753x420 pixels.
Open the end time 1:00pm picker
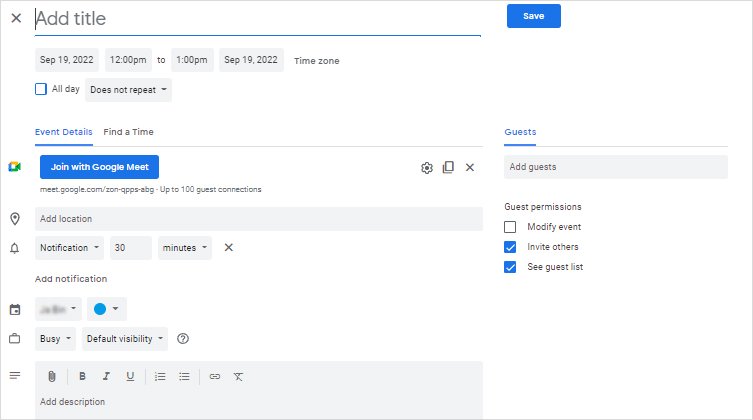point(192,60)
